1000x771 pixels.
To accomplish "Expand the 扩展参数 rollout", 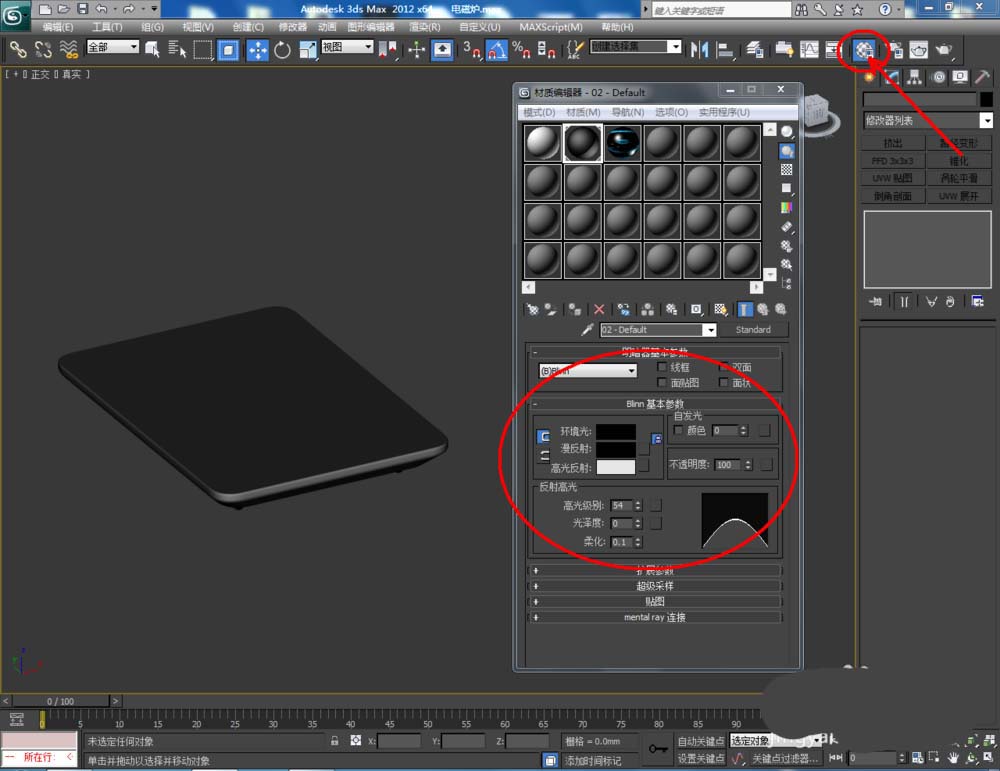I will tap(655, 570).
